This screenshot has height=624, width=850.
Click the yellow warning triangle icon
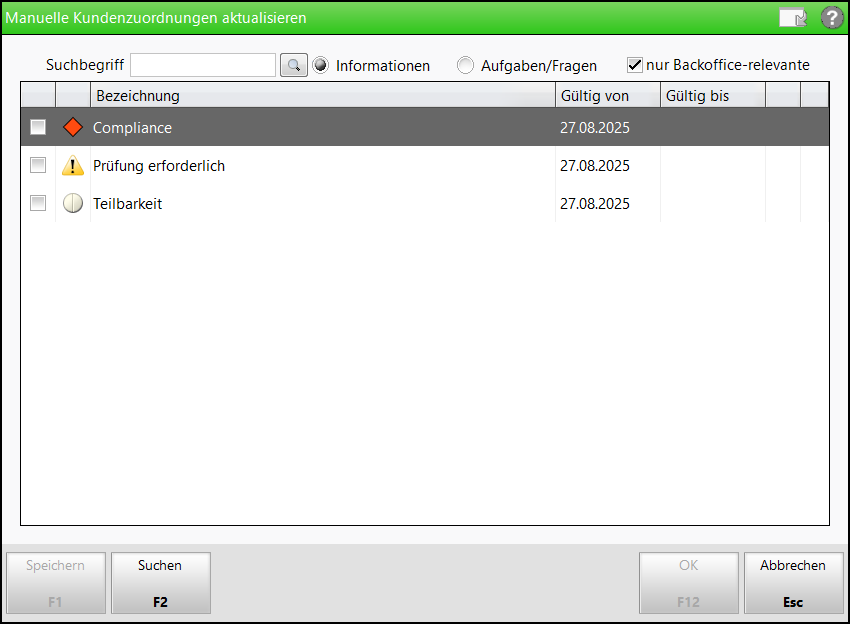coord(73,166)
